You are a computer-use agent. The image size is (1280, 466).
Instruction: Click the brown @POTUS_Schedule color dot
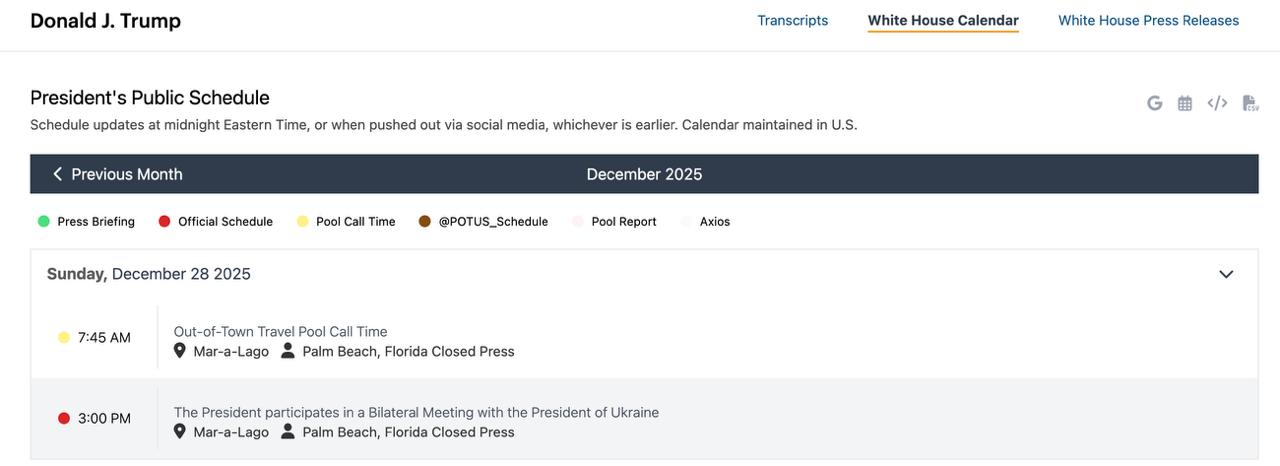425,222
